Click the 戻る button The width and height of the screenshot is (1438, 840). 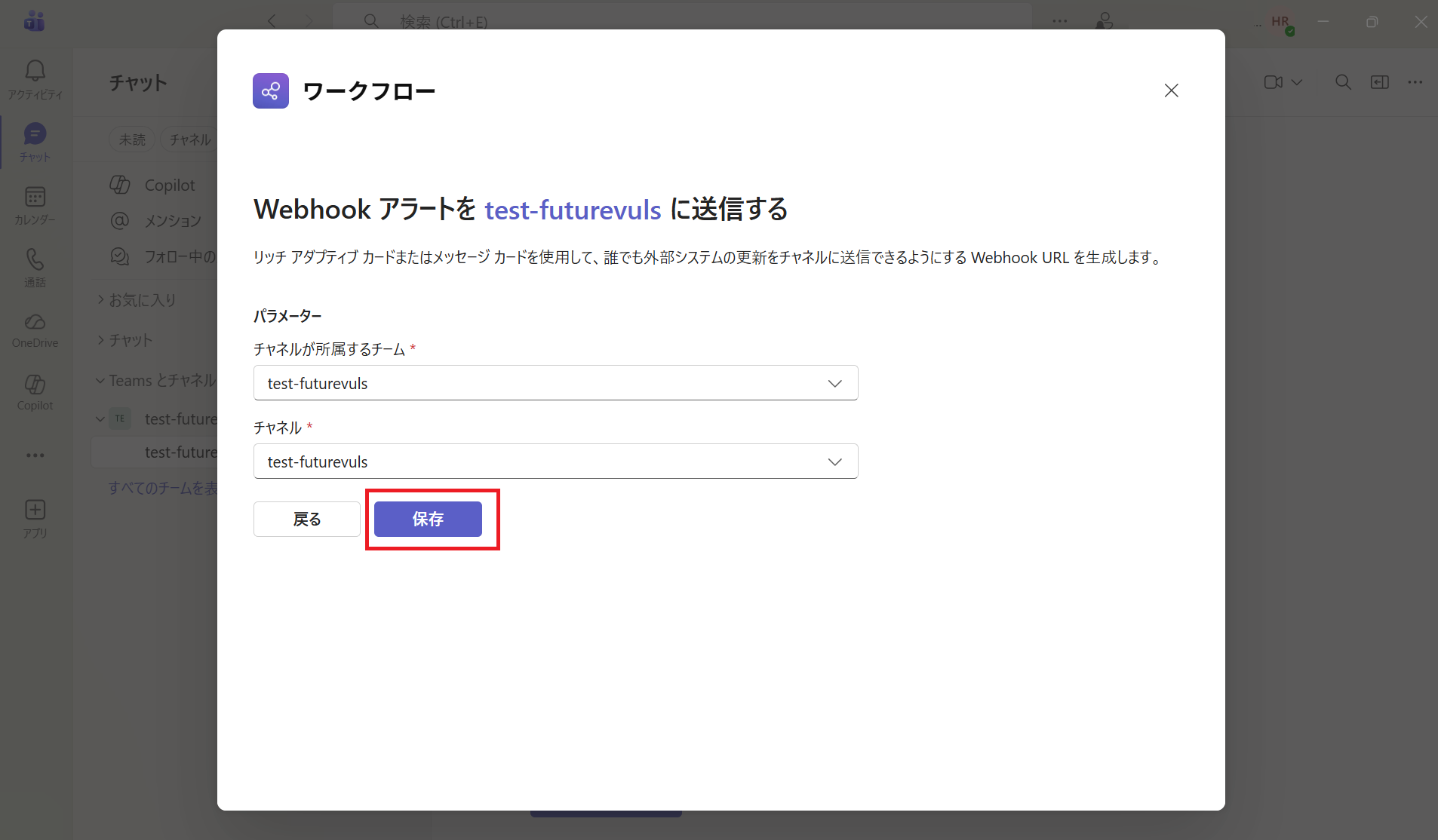306,519
